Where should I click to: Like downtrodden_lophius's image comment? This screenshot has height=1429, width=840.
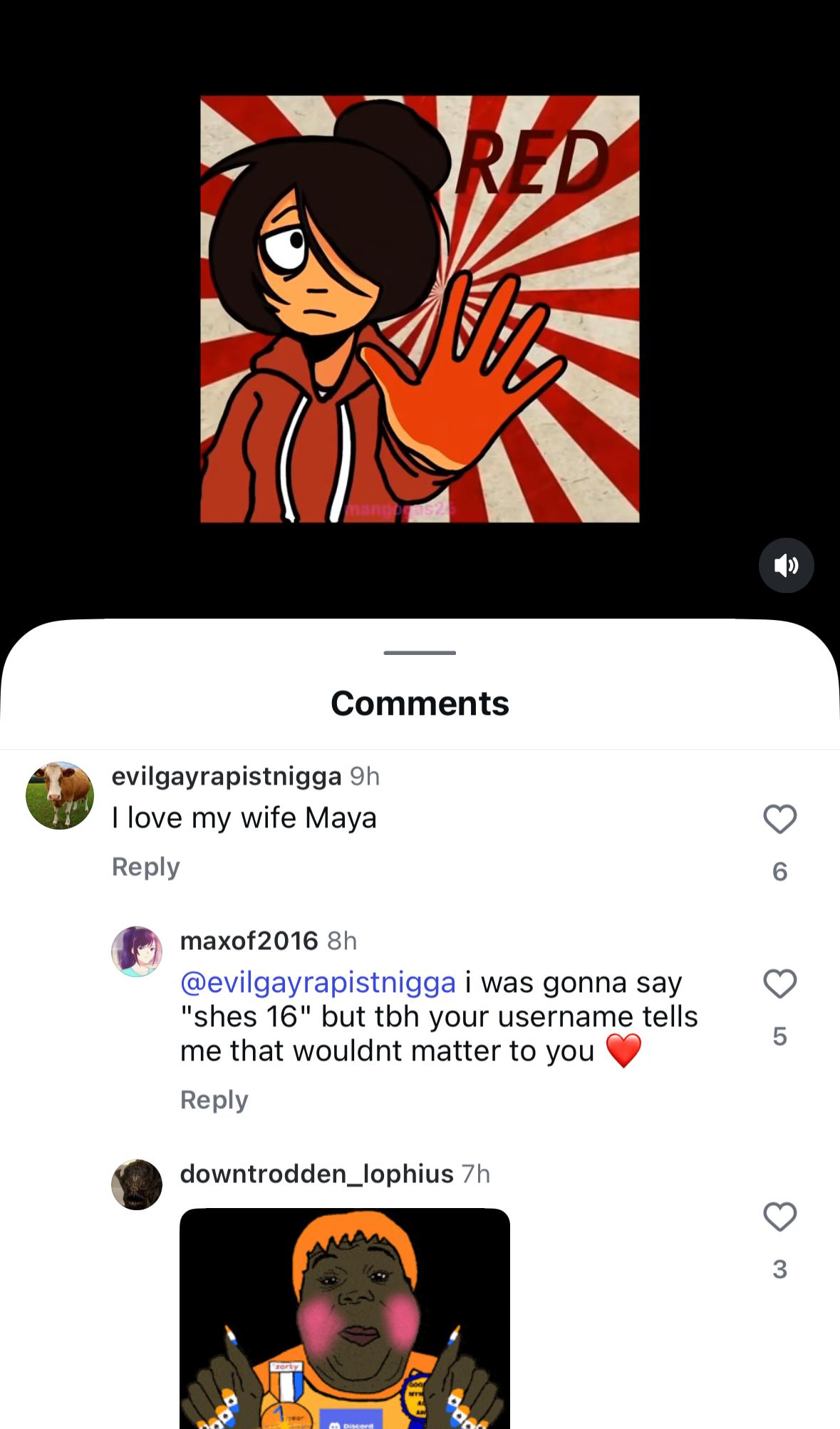pyautogui.click(x=779, y=1217)
